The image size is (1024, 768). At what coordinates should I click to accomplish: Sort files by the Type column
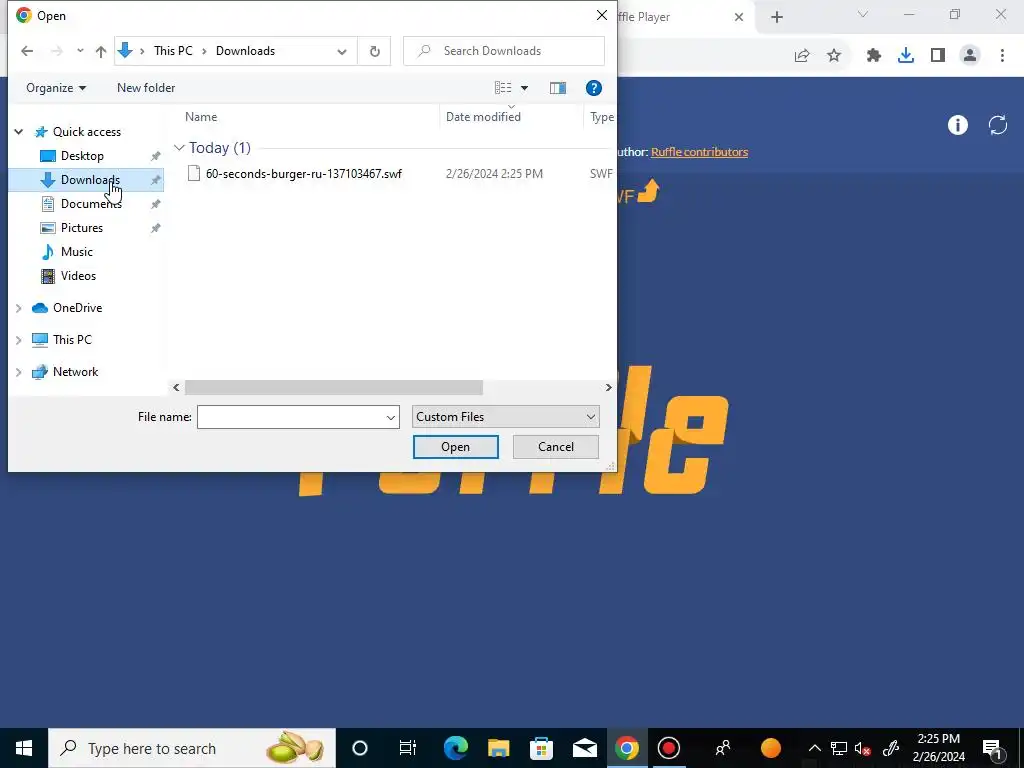(x=601, y=117)
